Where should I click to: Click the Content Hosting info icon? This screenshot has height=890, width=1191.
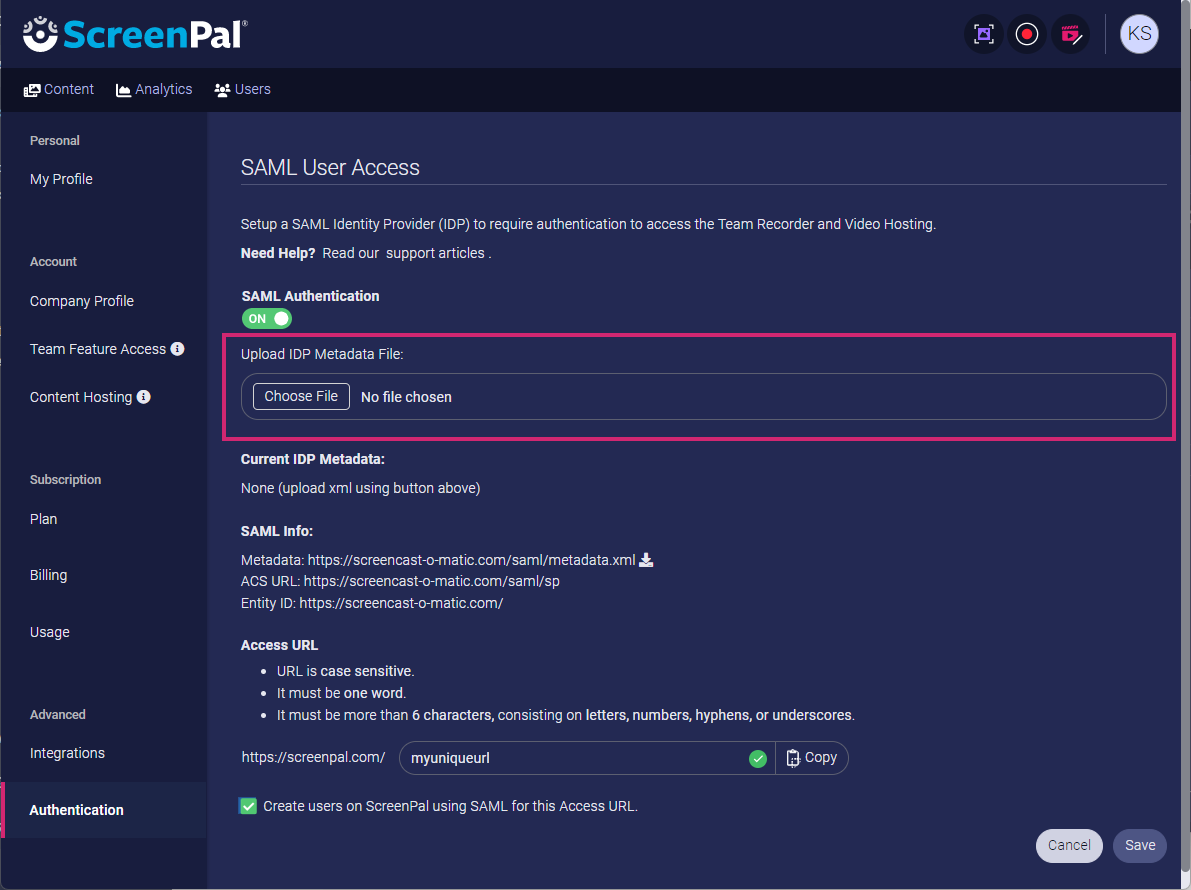[x=144, y=396]
